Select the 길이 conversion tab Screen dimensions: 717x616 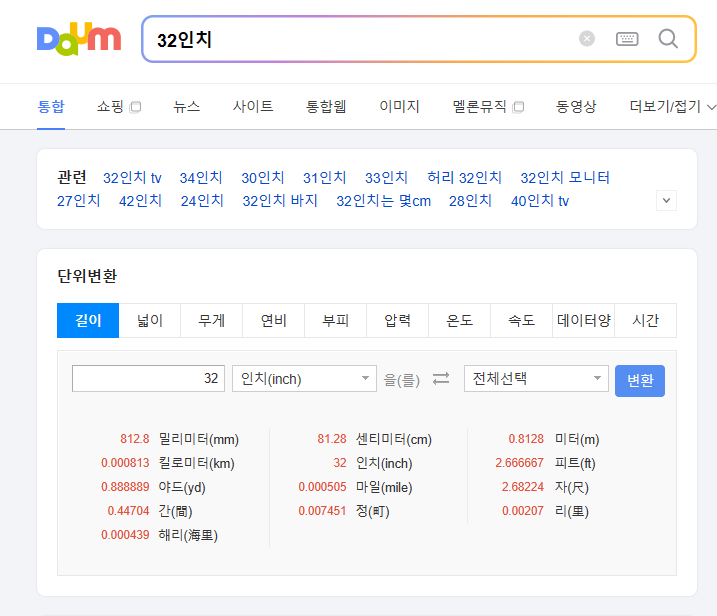tap(88, 320)
